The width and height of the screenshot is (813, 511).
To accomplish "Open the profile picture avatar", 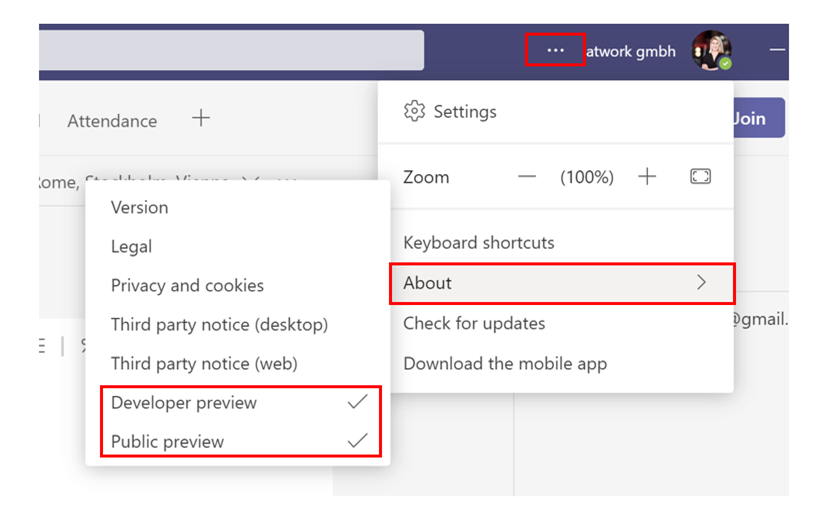I will coord(712,50).
